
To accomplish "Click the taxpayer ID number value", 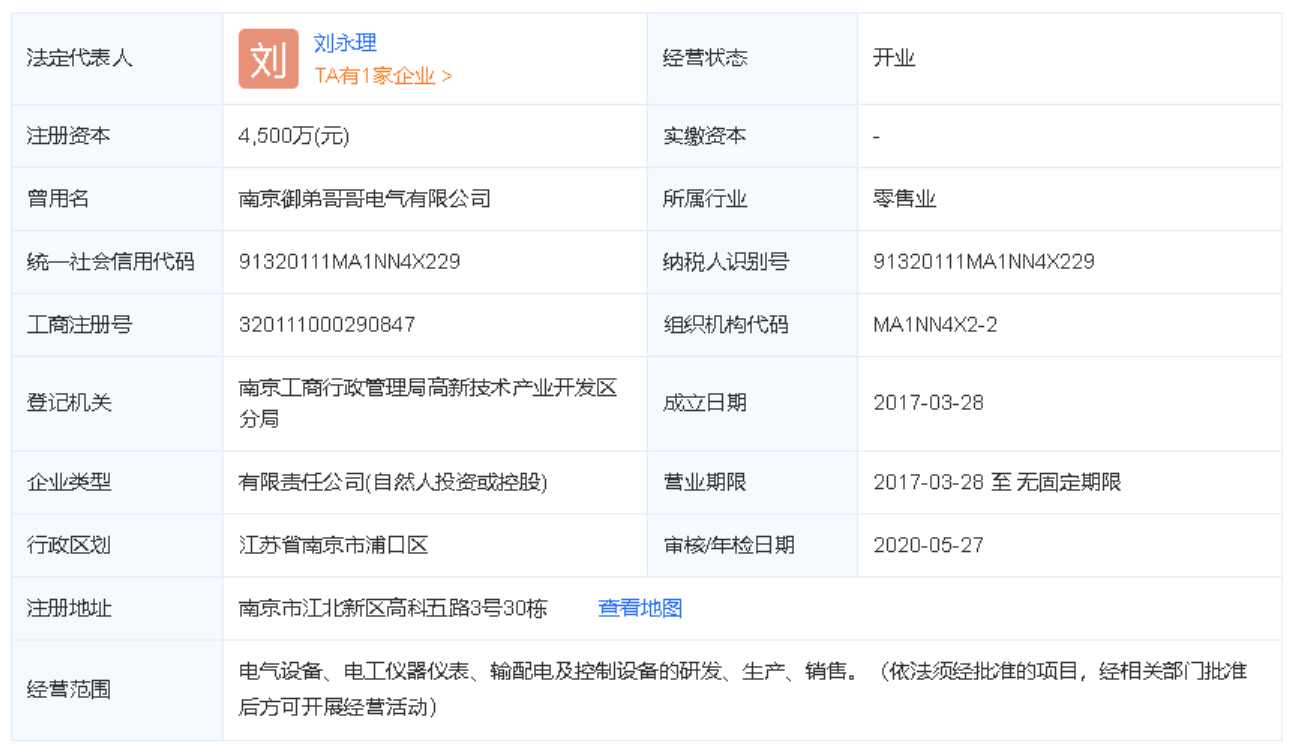I will [983, 262].
